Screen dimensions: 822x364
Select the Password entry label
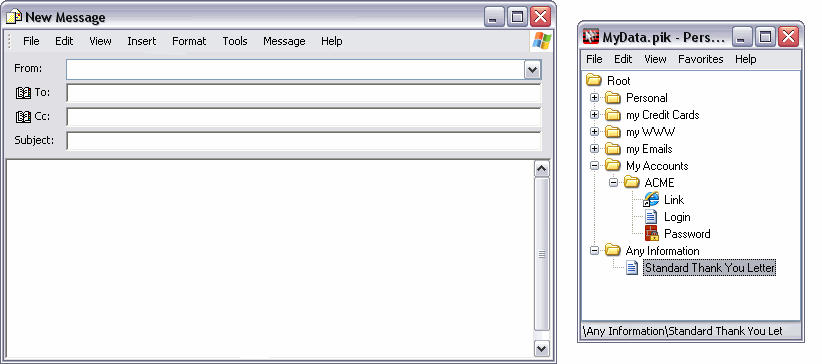click(x=687, y=233)
